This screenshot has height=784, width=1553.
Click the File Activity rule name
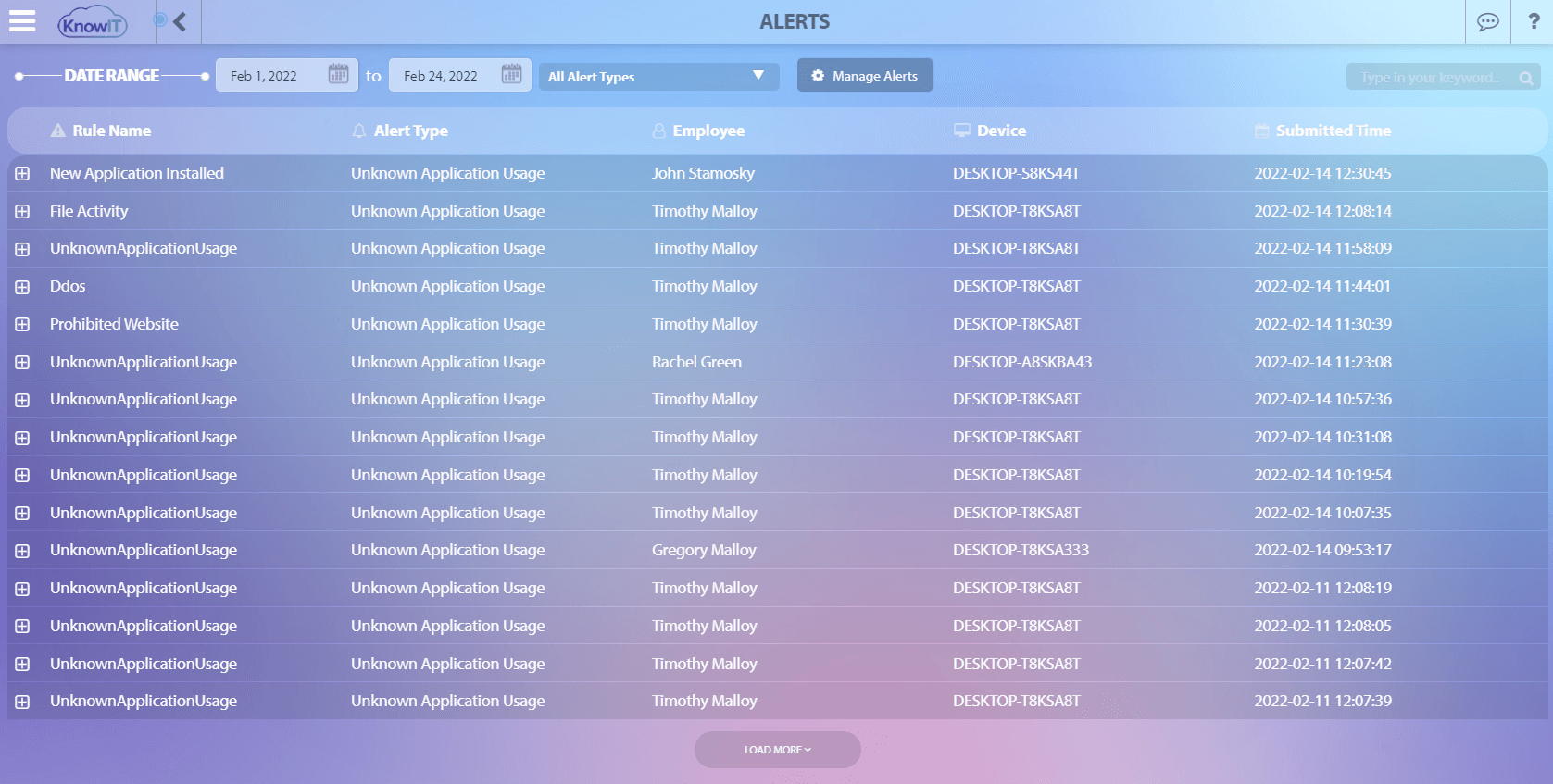tap(89, 211)
